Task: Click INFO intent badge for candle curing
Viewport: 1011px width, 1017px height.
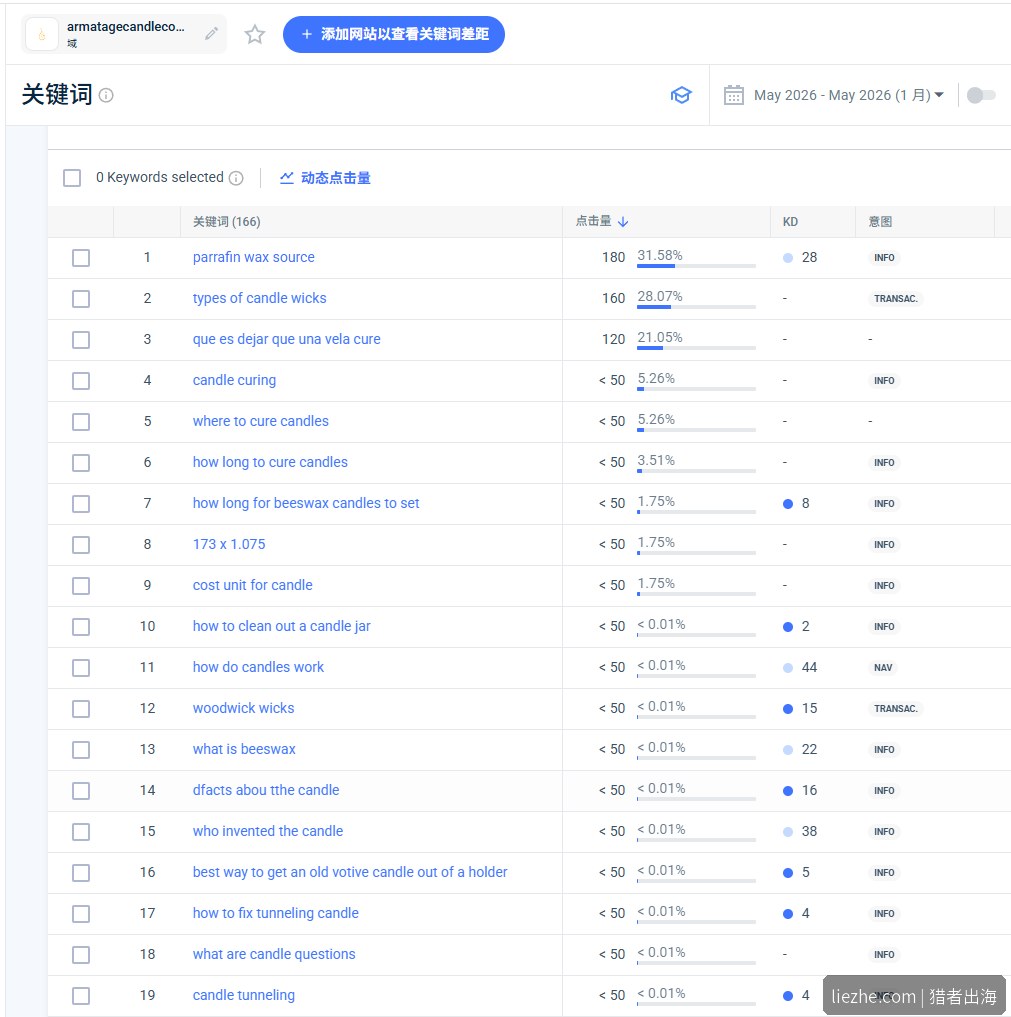Action: pyautogui.click(x=884, y=381)
